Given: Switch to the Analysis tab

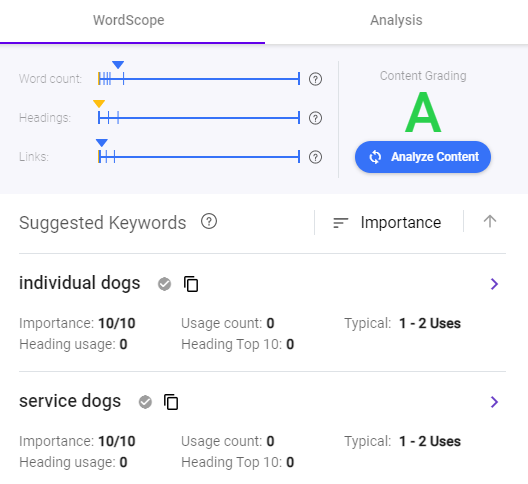Looking at the screenshot, I should pyautogui.click(x=396, y=21).
